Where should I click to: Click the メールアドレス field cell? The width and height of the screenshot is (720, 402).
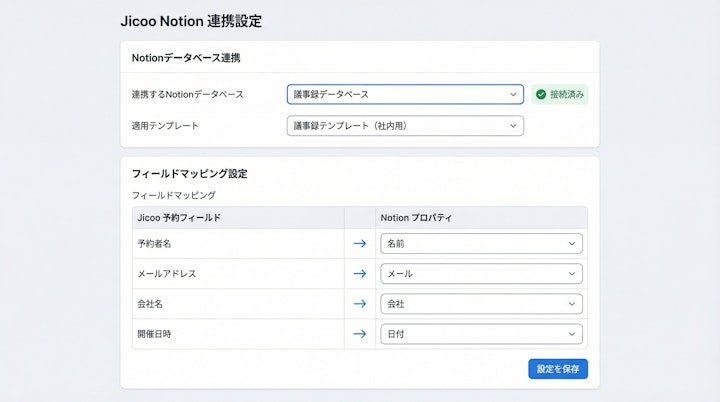[238, 273]
